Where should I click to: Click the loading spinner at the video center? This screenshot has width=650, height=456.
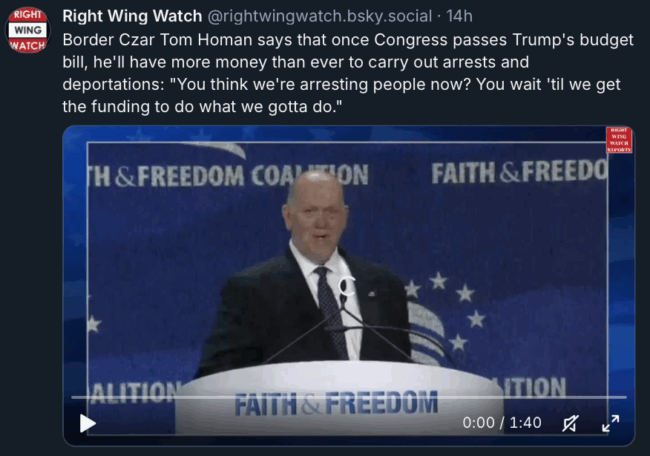[x=347, y=286]
